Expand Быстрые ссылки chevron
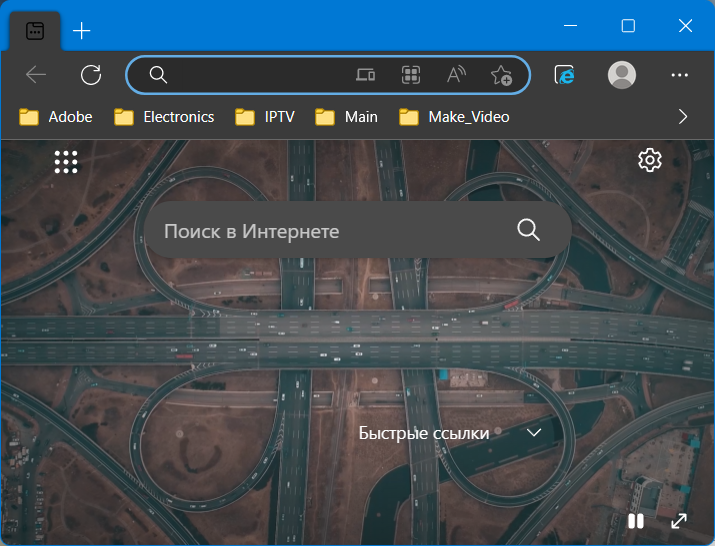Viewport: 715px width, 546px height. 534,432
